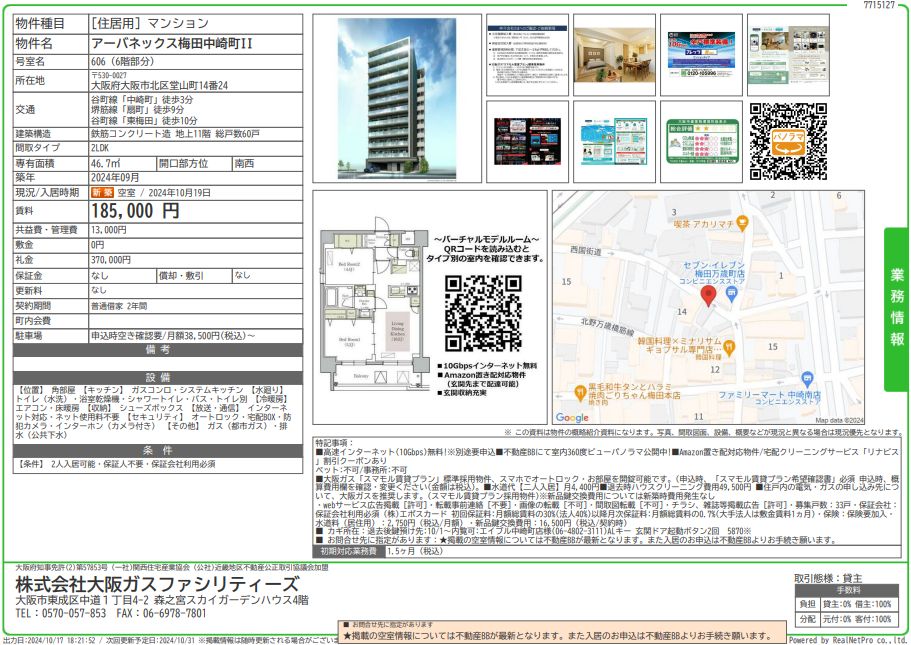
Task: Click the rent 185,000 円 value
Action: (x=135, y=210)
